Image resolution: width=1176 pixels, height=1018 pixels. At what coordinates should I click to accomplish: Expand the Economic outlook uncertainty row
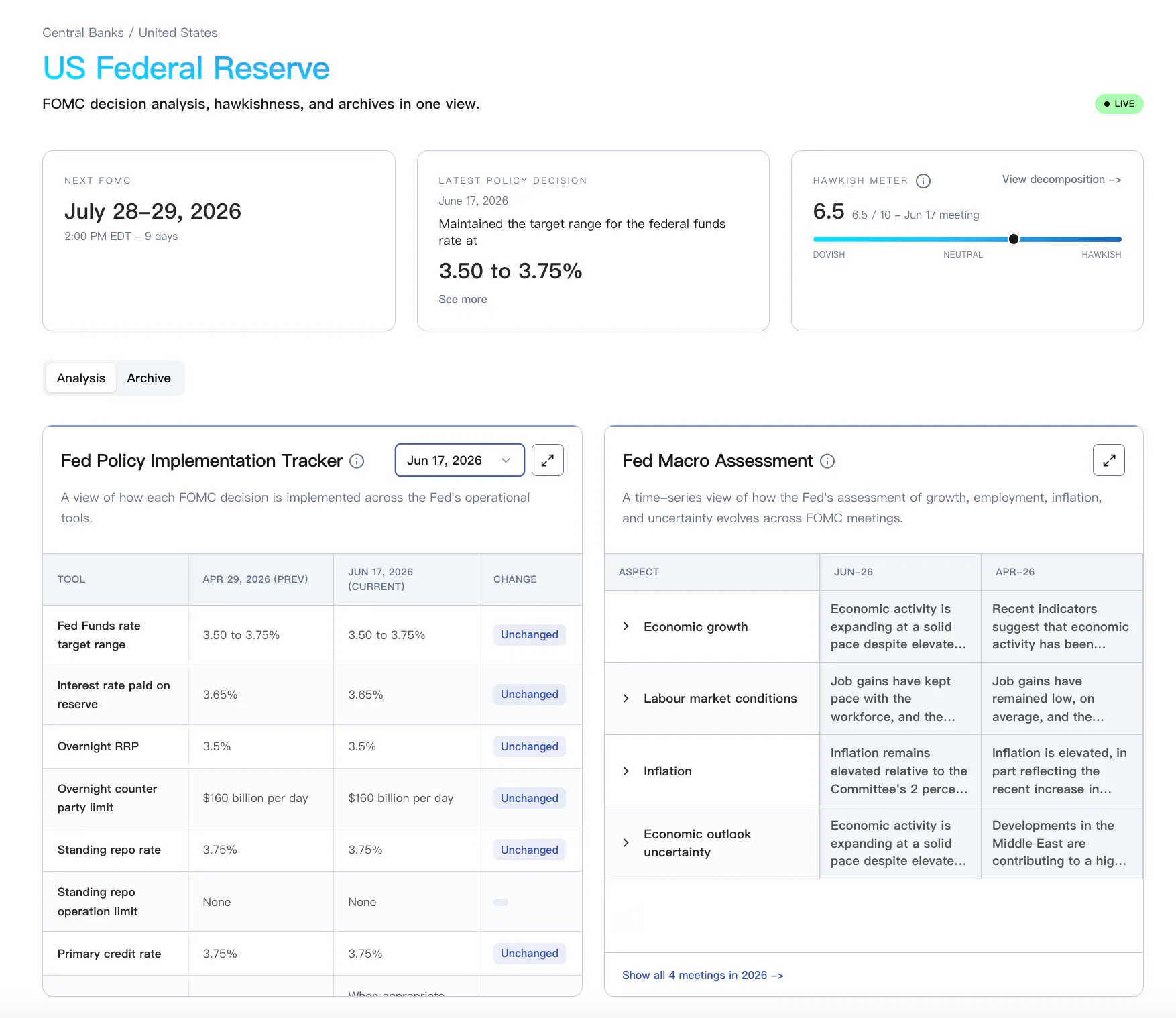click(626, 843)
